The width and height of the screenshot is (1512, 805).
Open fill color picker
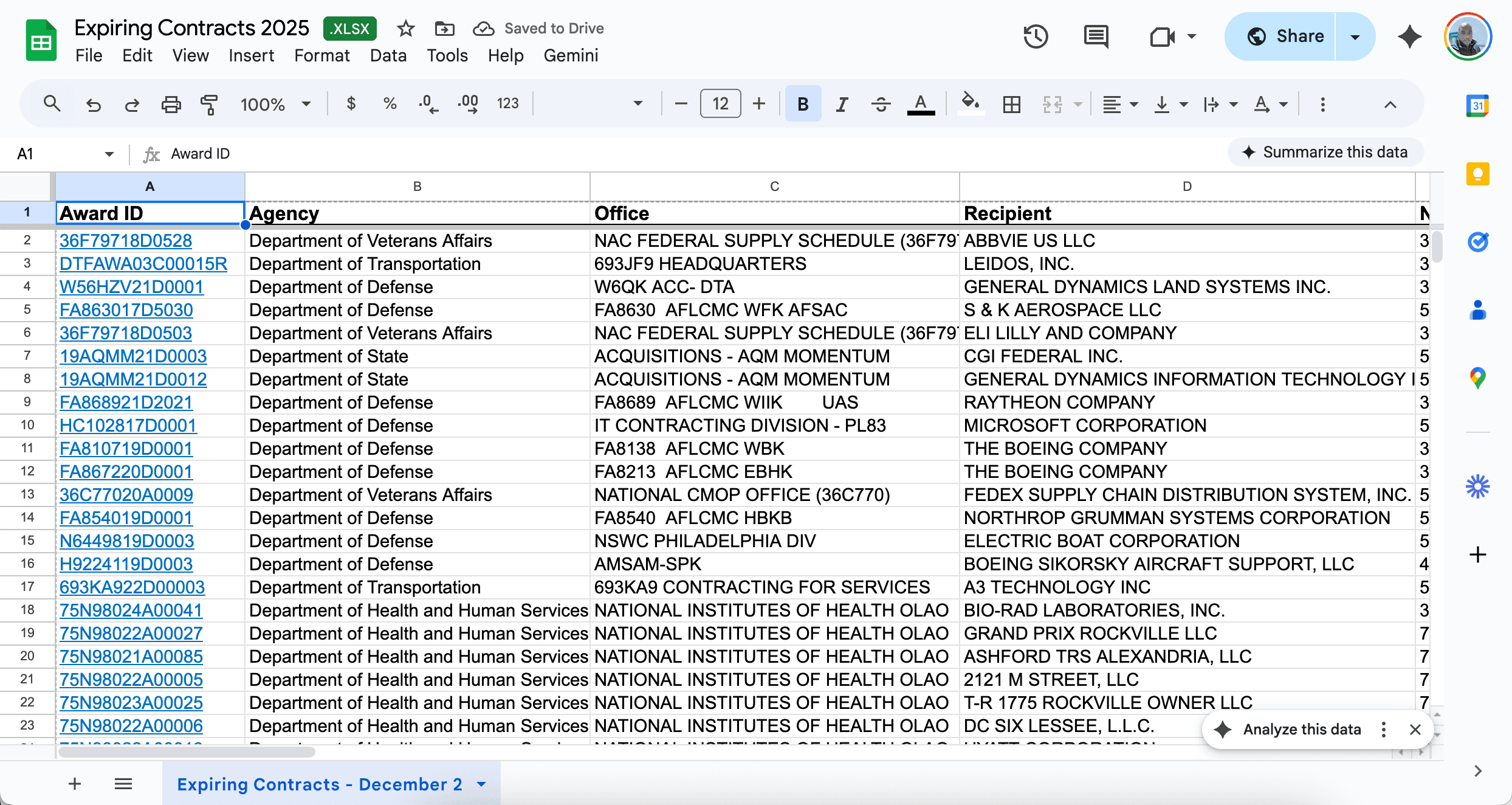(970, 103)
